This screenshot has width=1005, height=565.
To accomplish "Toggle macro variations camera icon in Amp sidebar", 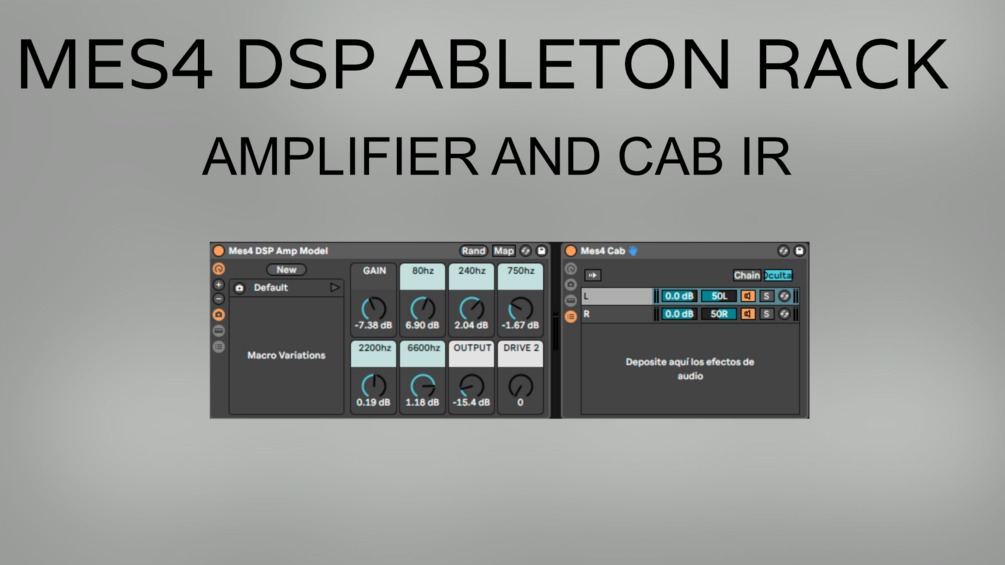I will (219, 315).
